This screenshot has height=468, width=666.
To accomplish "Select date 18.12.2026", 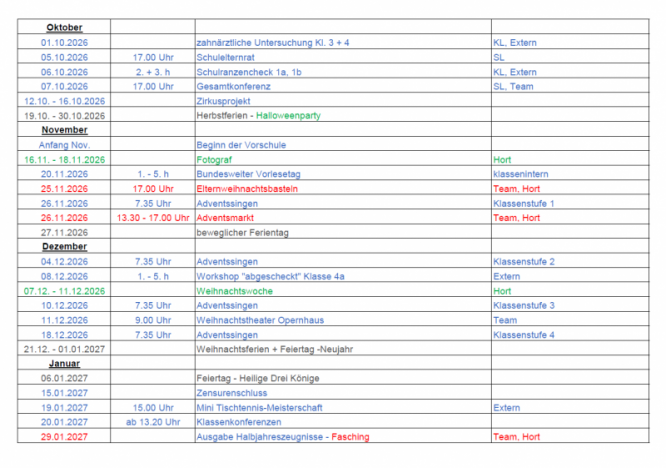I will click(64, 335).
